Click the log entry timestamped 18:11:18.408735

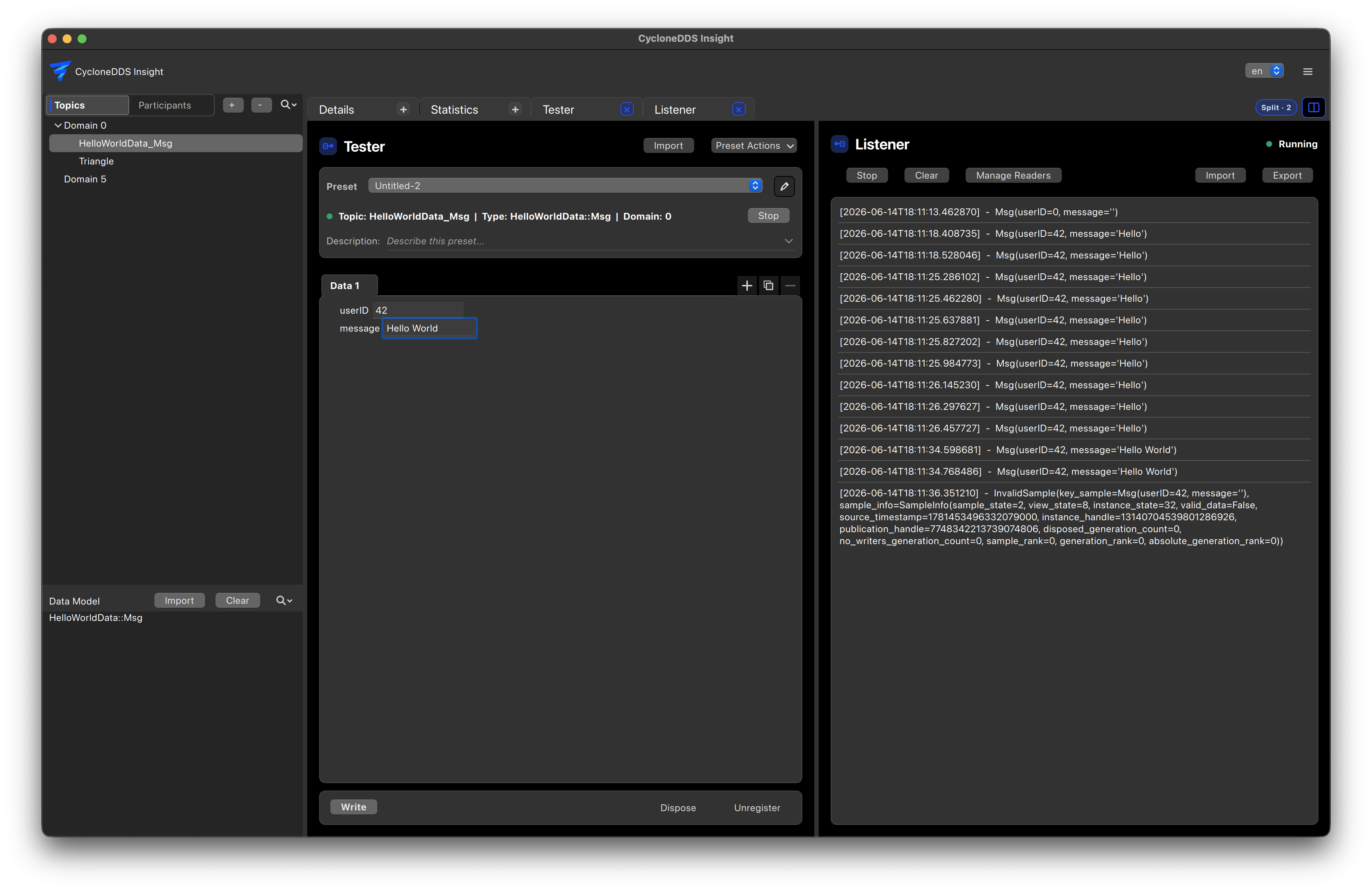pyautogui.click(x=1074, y=233)
